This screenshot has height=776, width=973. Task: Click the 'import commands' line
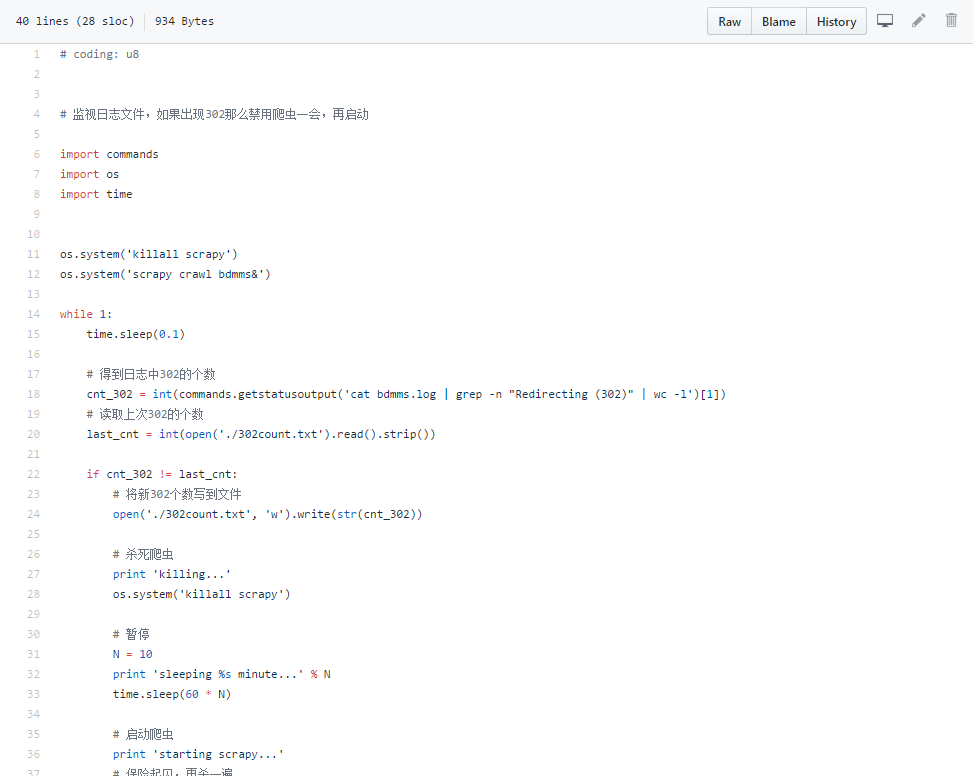[x=109, y=154]
